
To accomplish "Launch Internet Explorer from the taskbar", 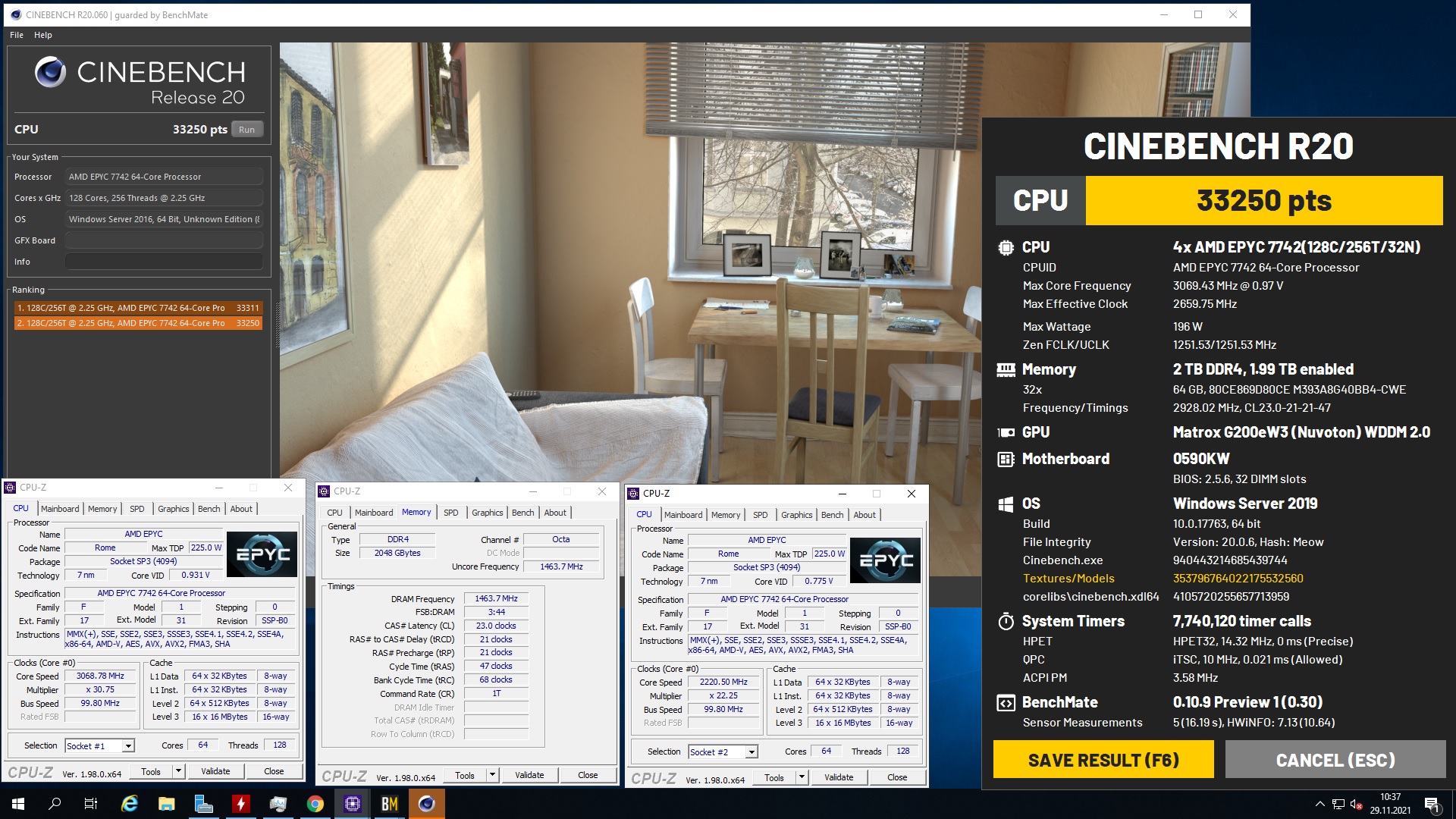I will click(x=130, y=804).
